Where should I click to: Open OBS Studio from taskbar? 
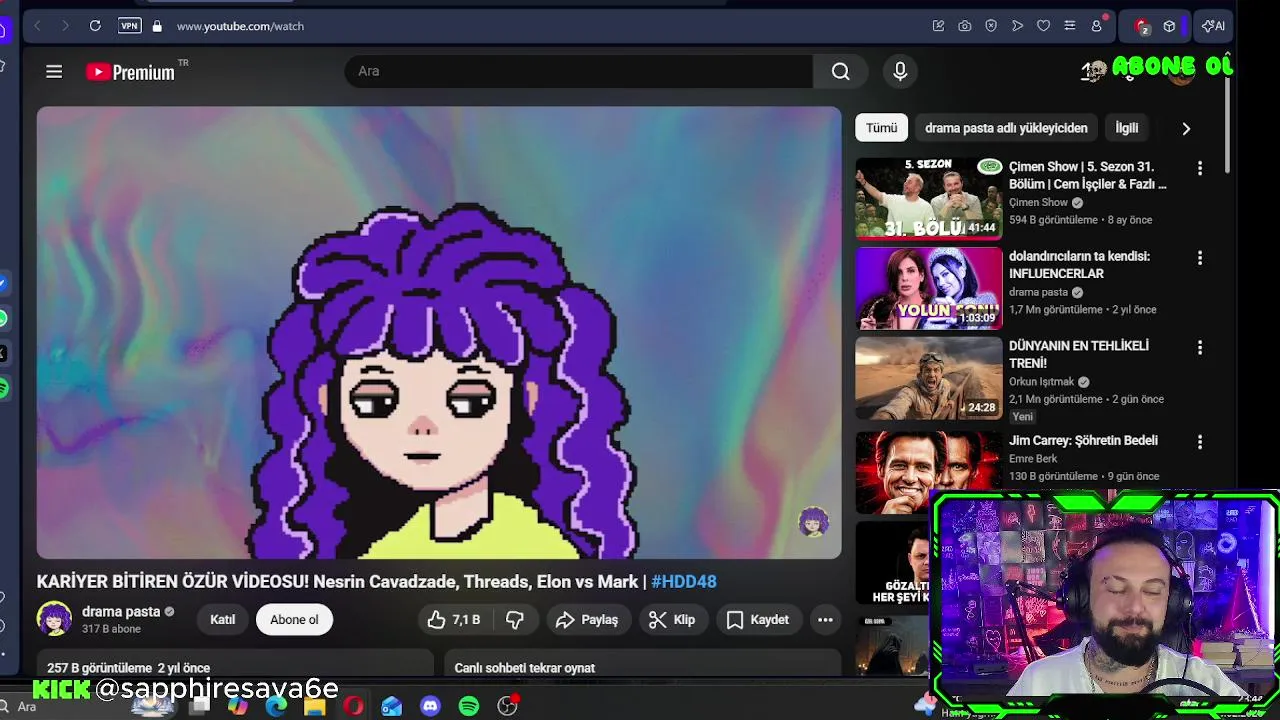507,706
